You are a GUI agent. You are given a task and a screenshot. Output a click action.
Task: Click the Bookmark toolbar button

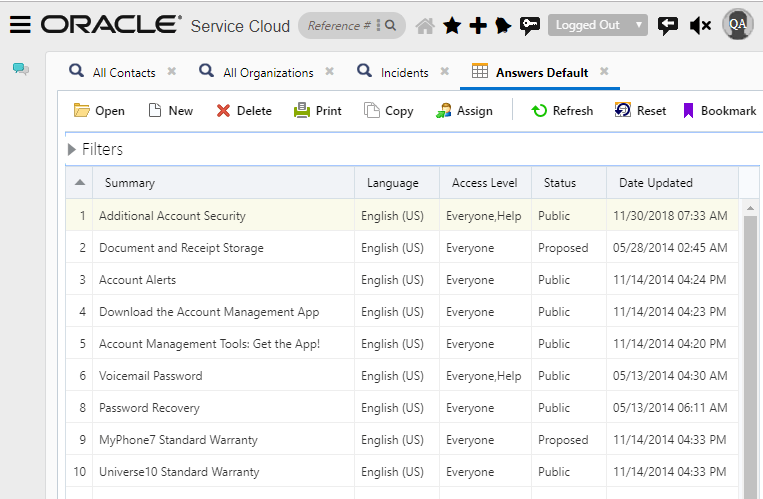click(720, 111)
